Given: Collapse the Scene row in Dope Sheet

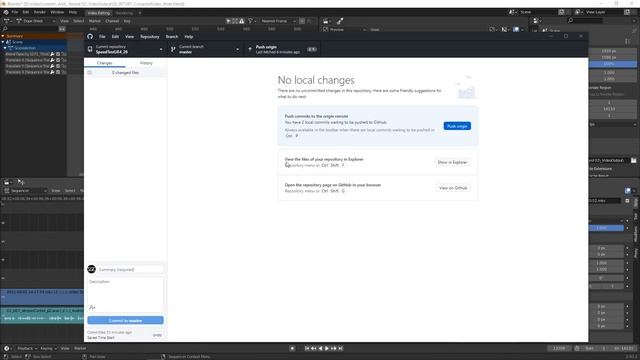Looking at the screenshot, I should tap(3, 42).
